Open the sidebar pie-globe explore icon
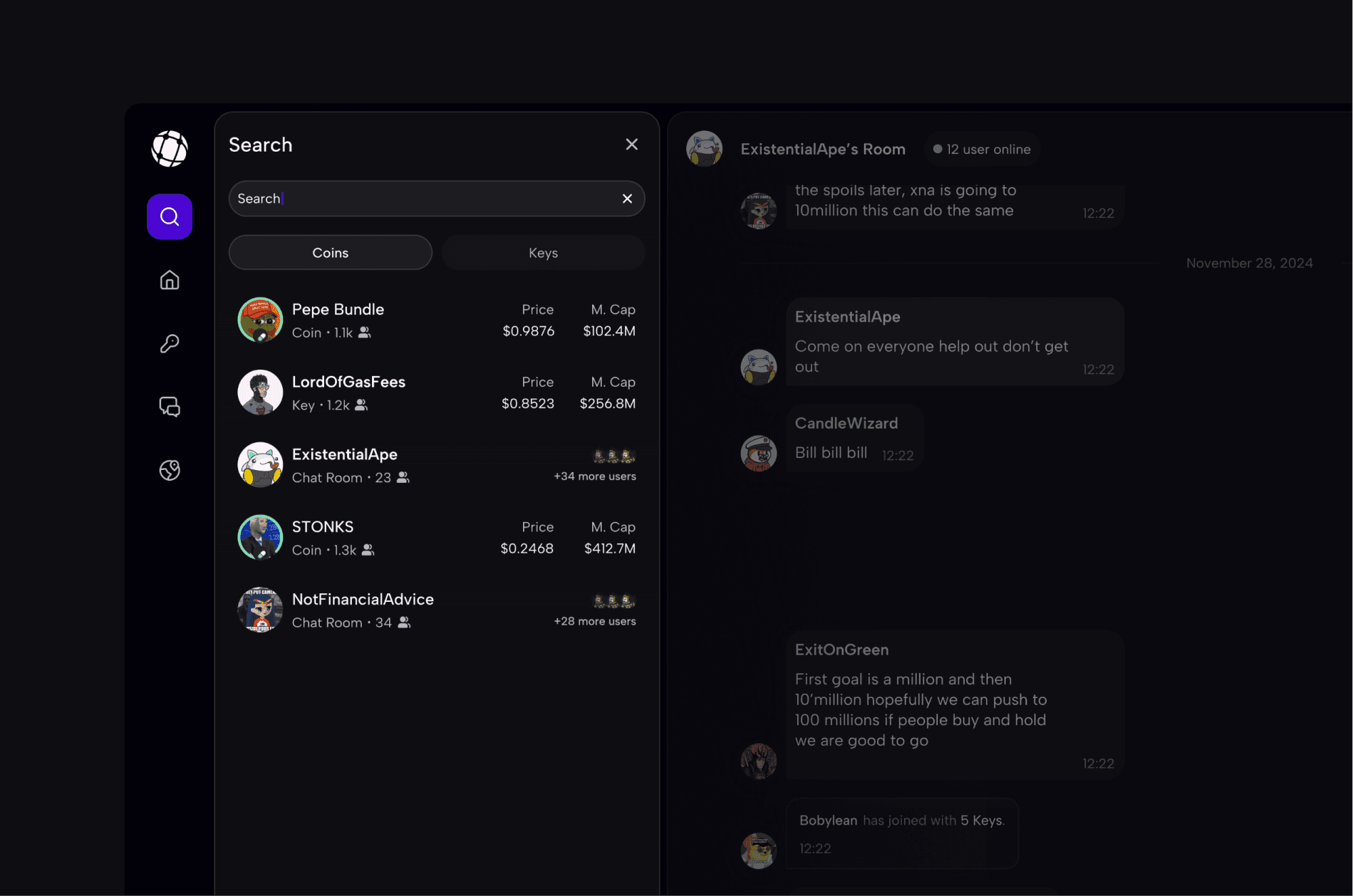This screenshot has width=1353, height=896. 170,470
